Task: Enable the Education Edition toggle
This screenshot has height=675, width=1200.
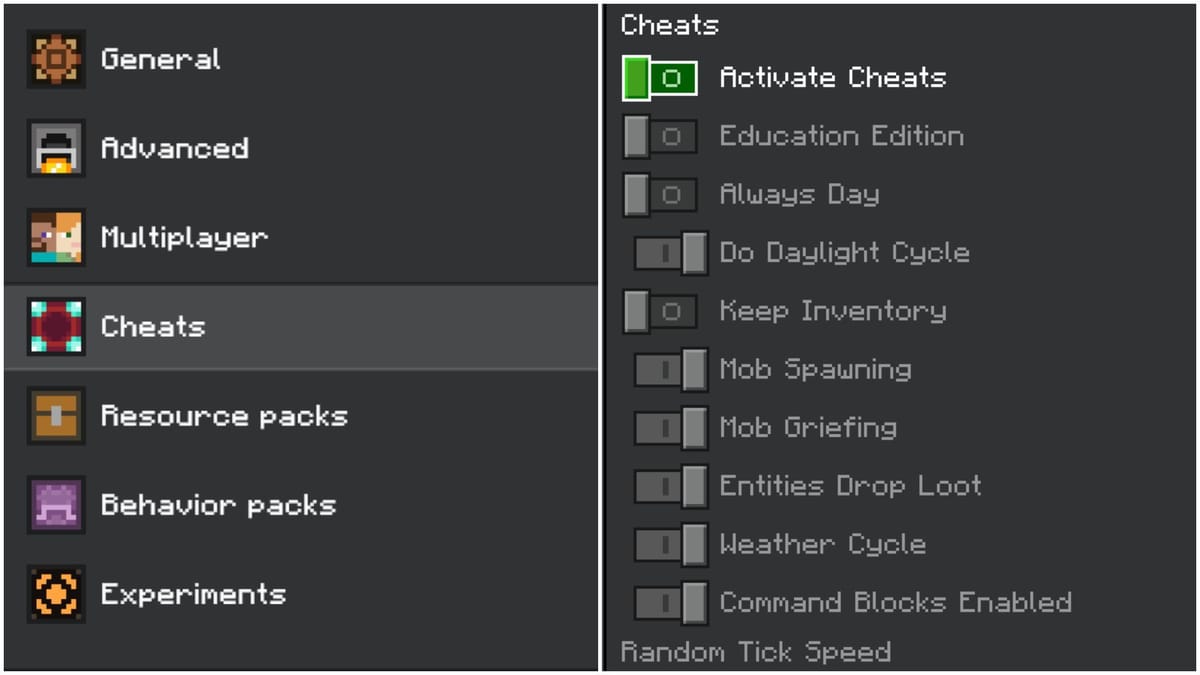Action: [x=656, y=136]
